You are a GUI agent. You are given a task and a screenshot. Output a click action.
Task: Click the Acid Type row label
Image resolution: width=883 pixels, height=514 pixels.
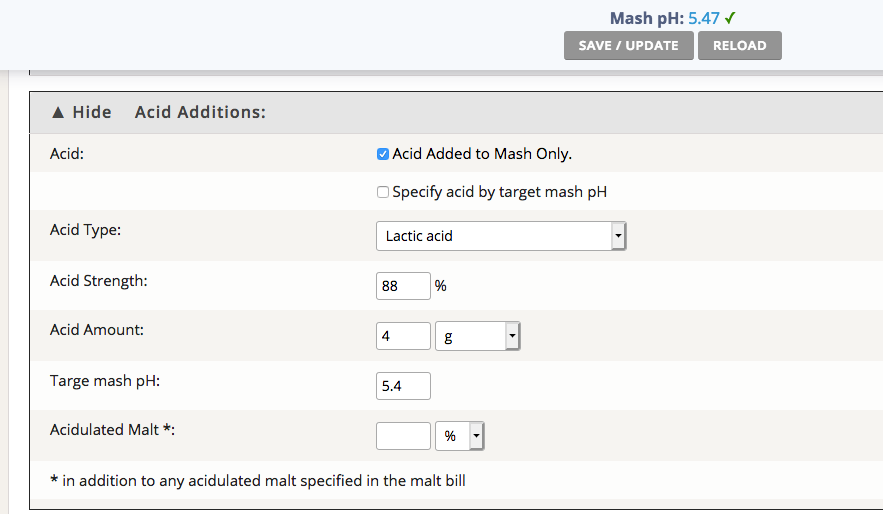click(85, 230)
